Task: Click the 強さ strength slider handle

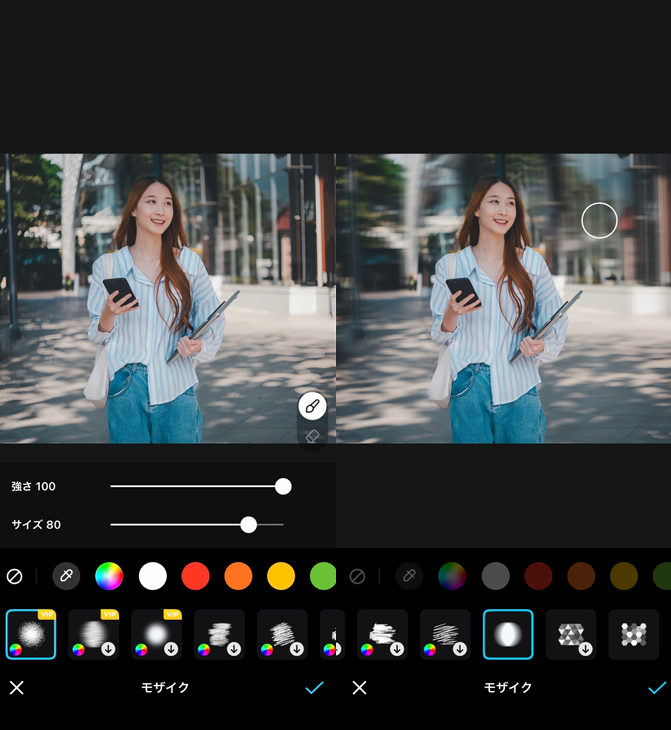Action: (x=283, y=486)
